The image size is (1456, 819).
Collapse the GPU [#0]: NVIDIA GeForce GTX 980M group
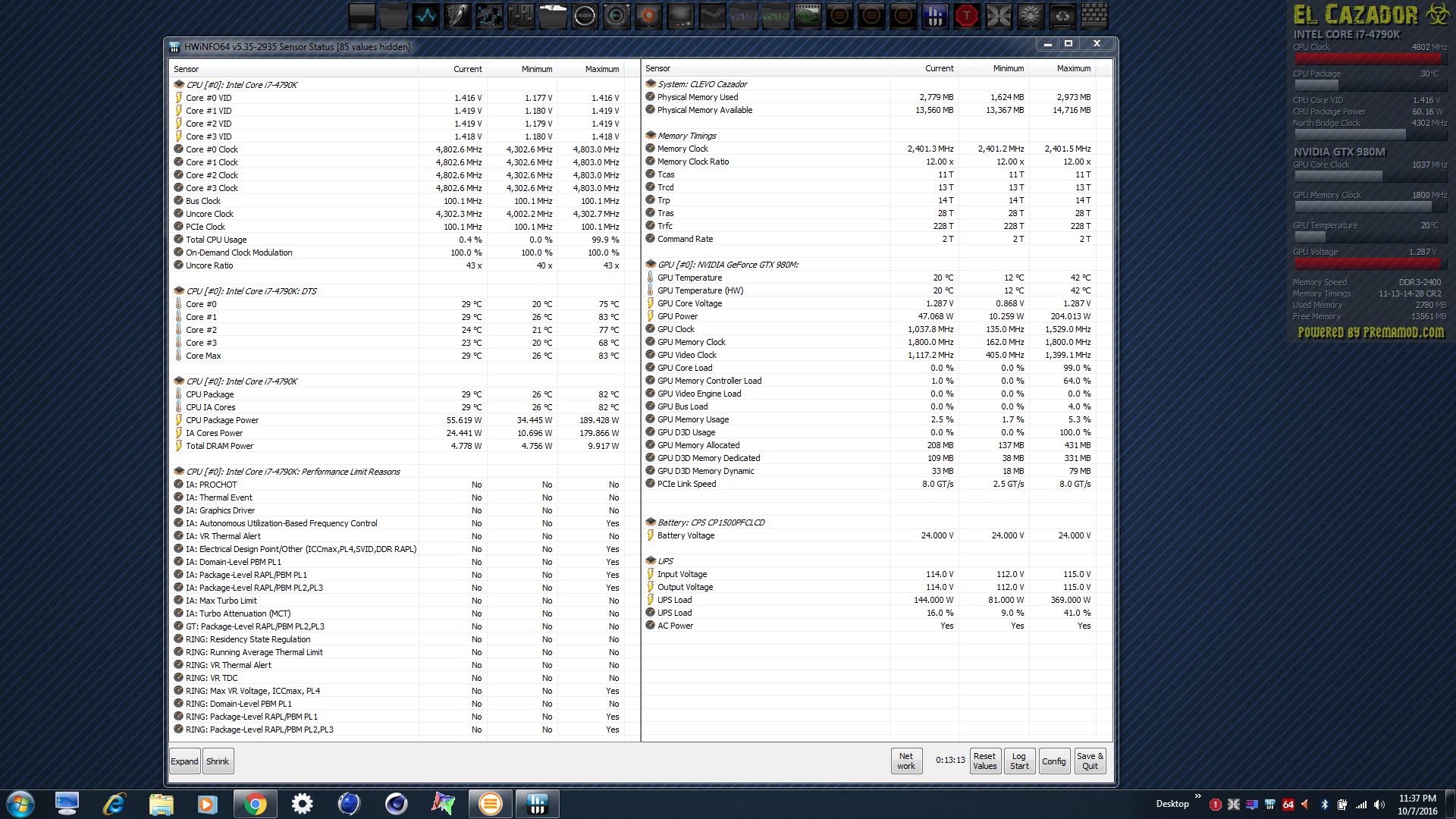click(x=651, y=265)
